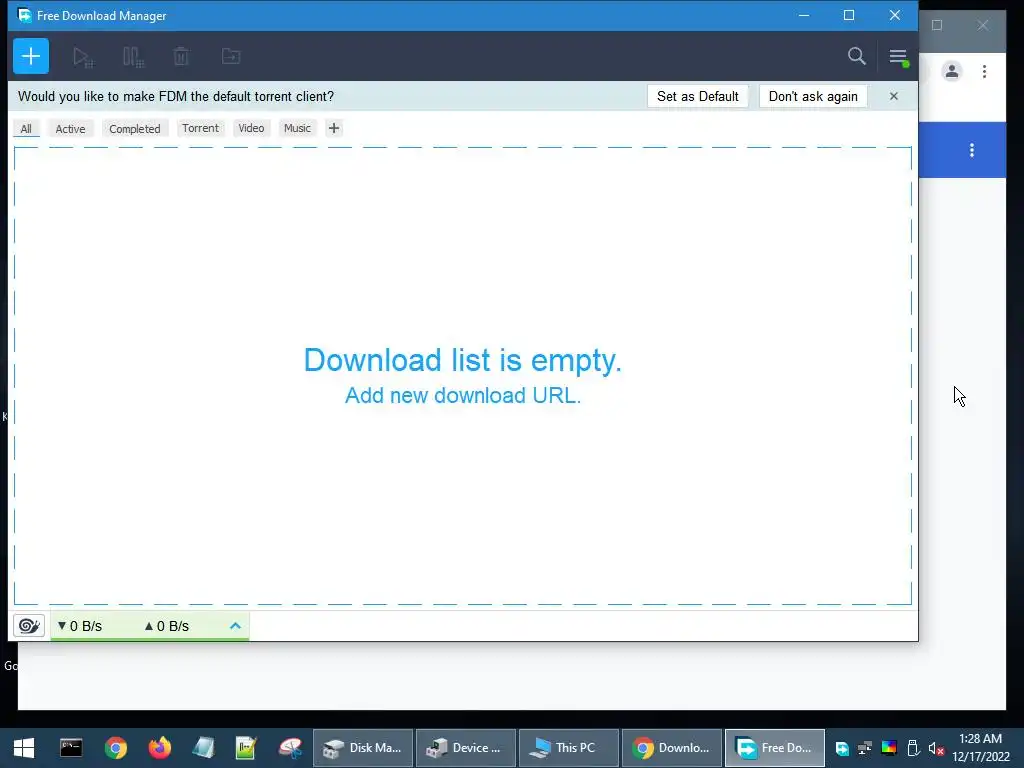Open the muted volume tray icon

936,748
